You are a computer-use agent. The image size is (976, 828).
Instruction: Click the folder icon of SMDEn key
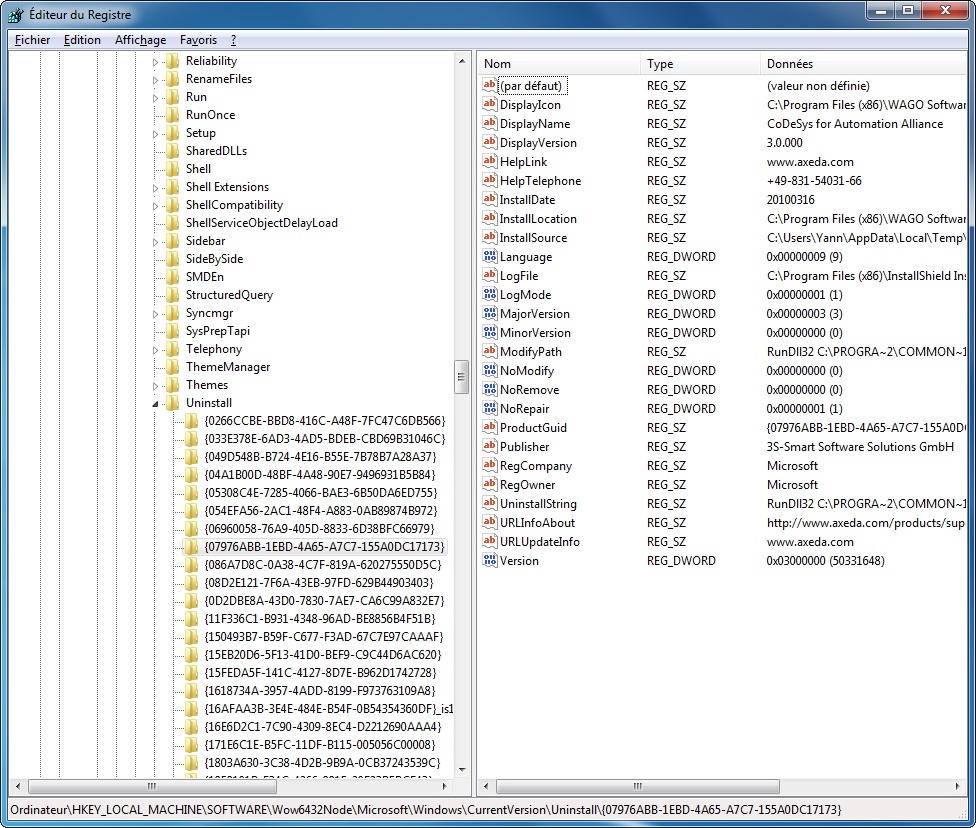pyautogui.click(x=172, y=276)
